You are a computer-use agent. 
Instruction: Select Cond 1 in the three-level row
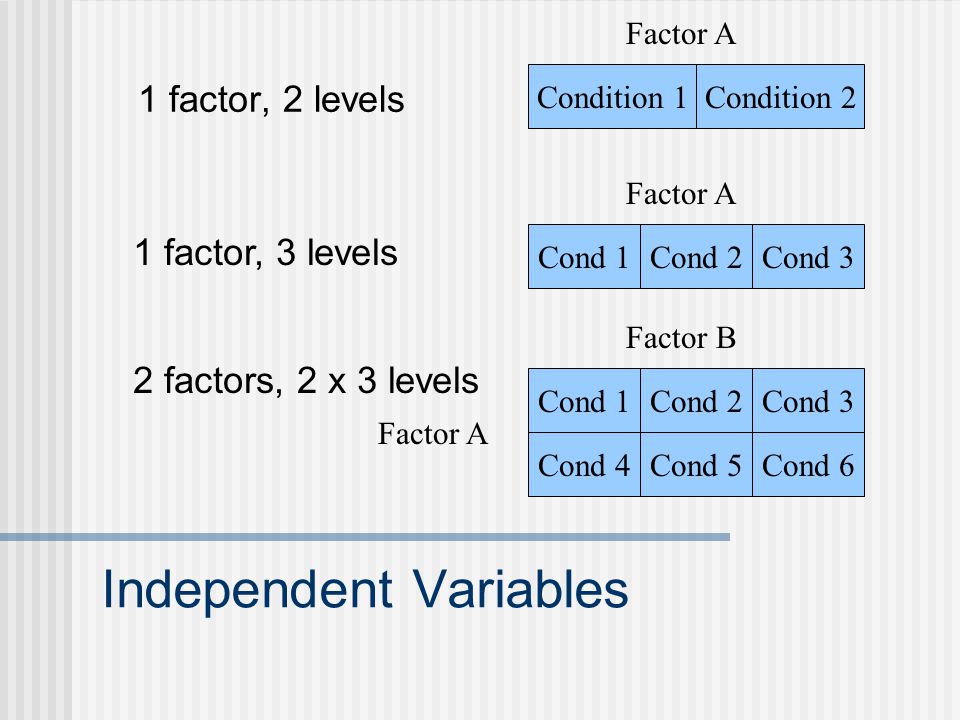click(x=584, y=257)
